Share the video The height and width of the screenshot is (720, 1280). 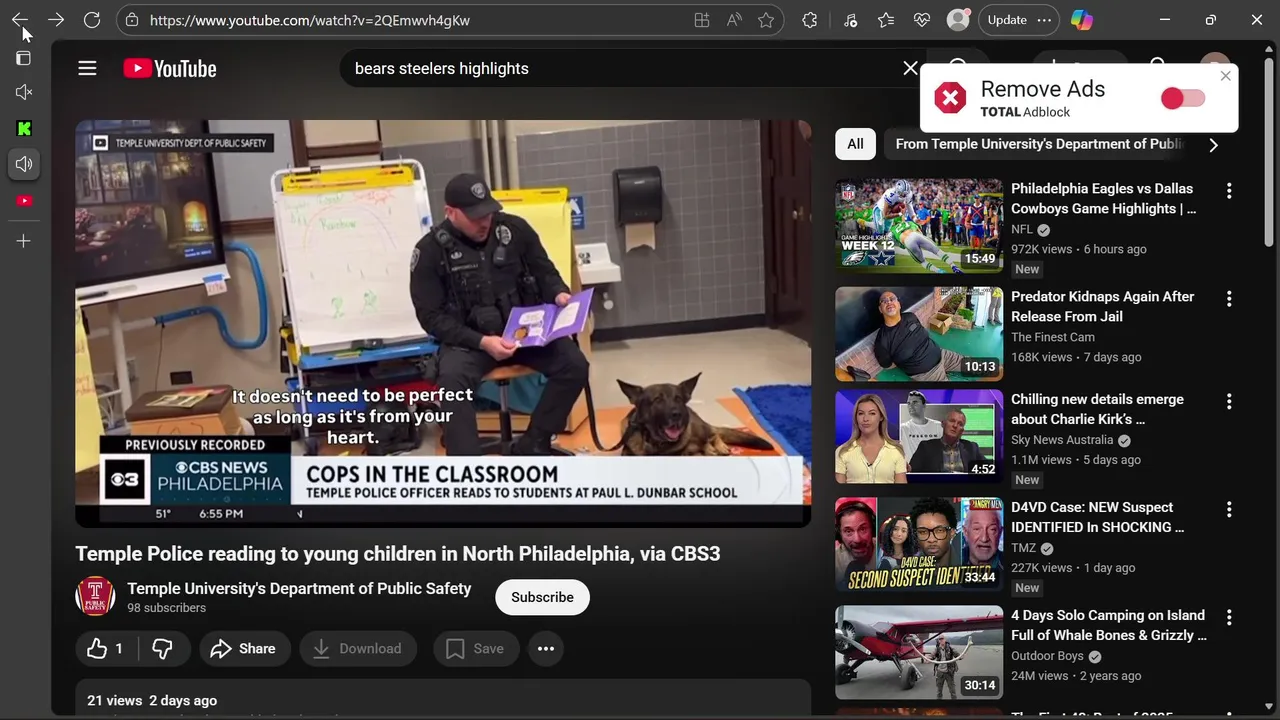click(x=244, y=649)
